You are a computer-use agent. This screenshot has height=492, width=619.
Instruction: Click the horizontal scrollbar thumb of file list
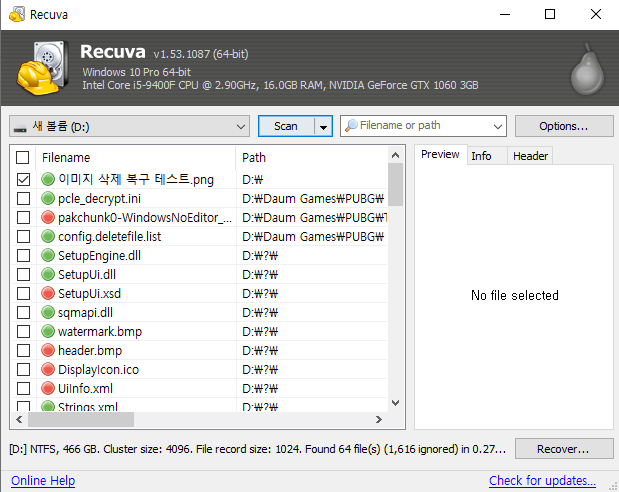81,419
